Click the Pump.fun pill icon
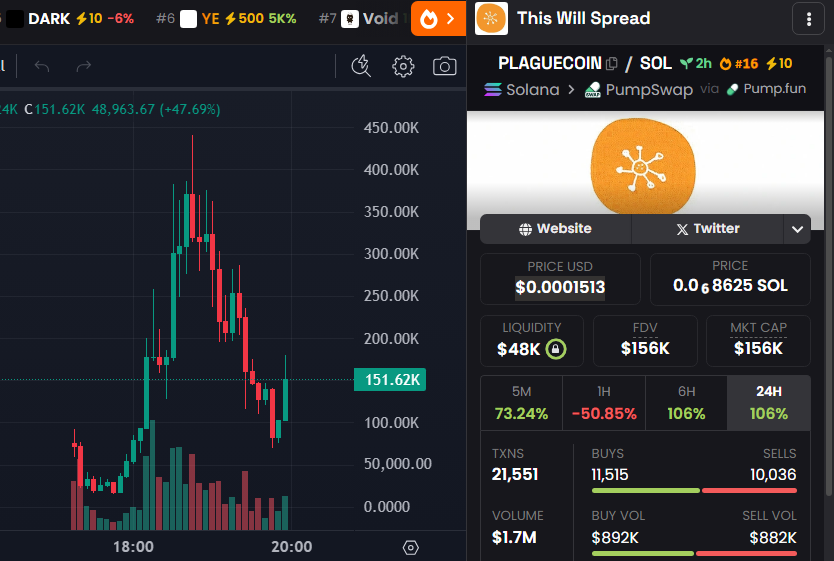The height and width of the screenshot is (561, 834). point(732,89)
